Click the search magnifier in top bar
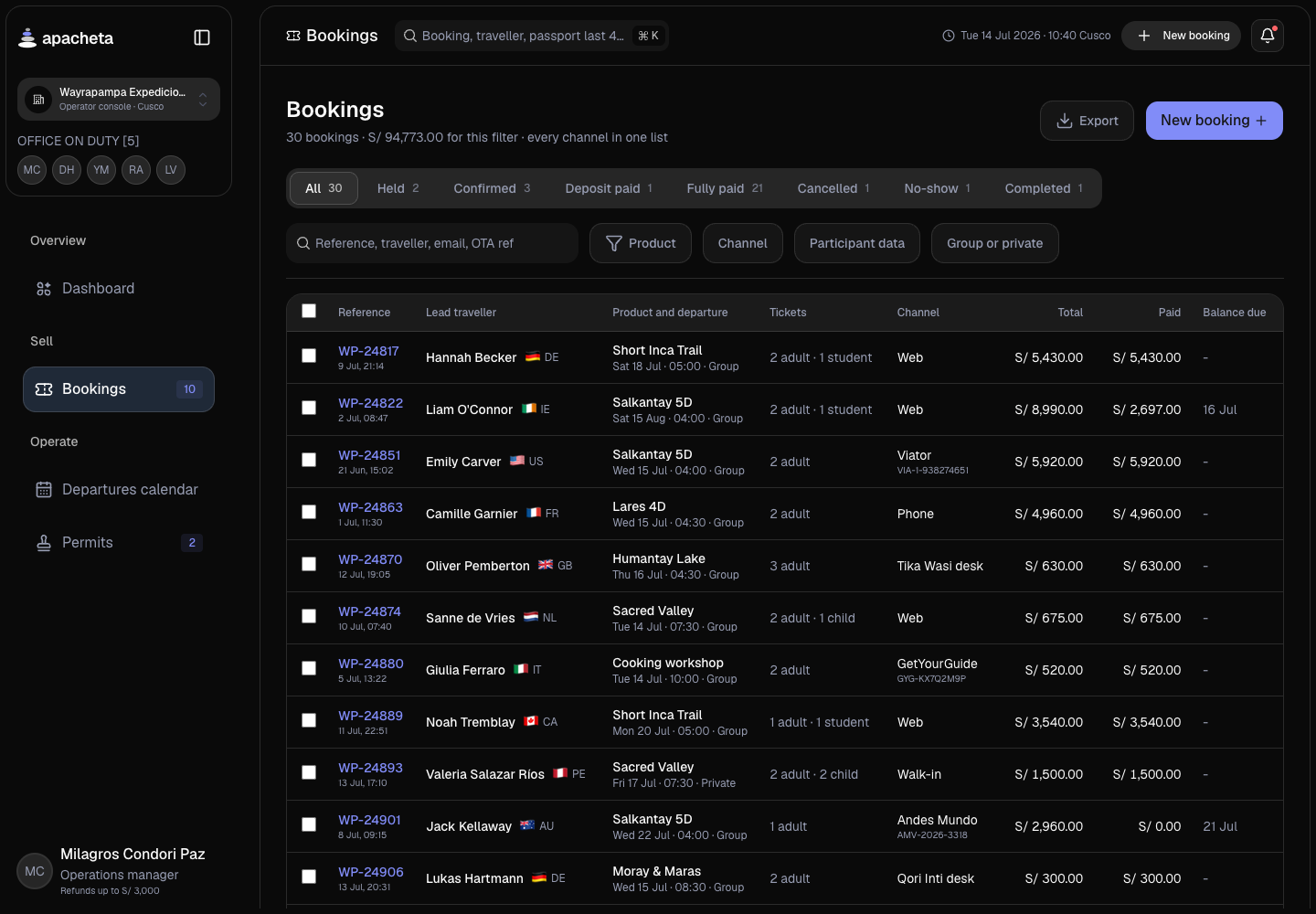This screenshot has width=1316, height=914. pyautogui.click(x=411, y=36)
